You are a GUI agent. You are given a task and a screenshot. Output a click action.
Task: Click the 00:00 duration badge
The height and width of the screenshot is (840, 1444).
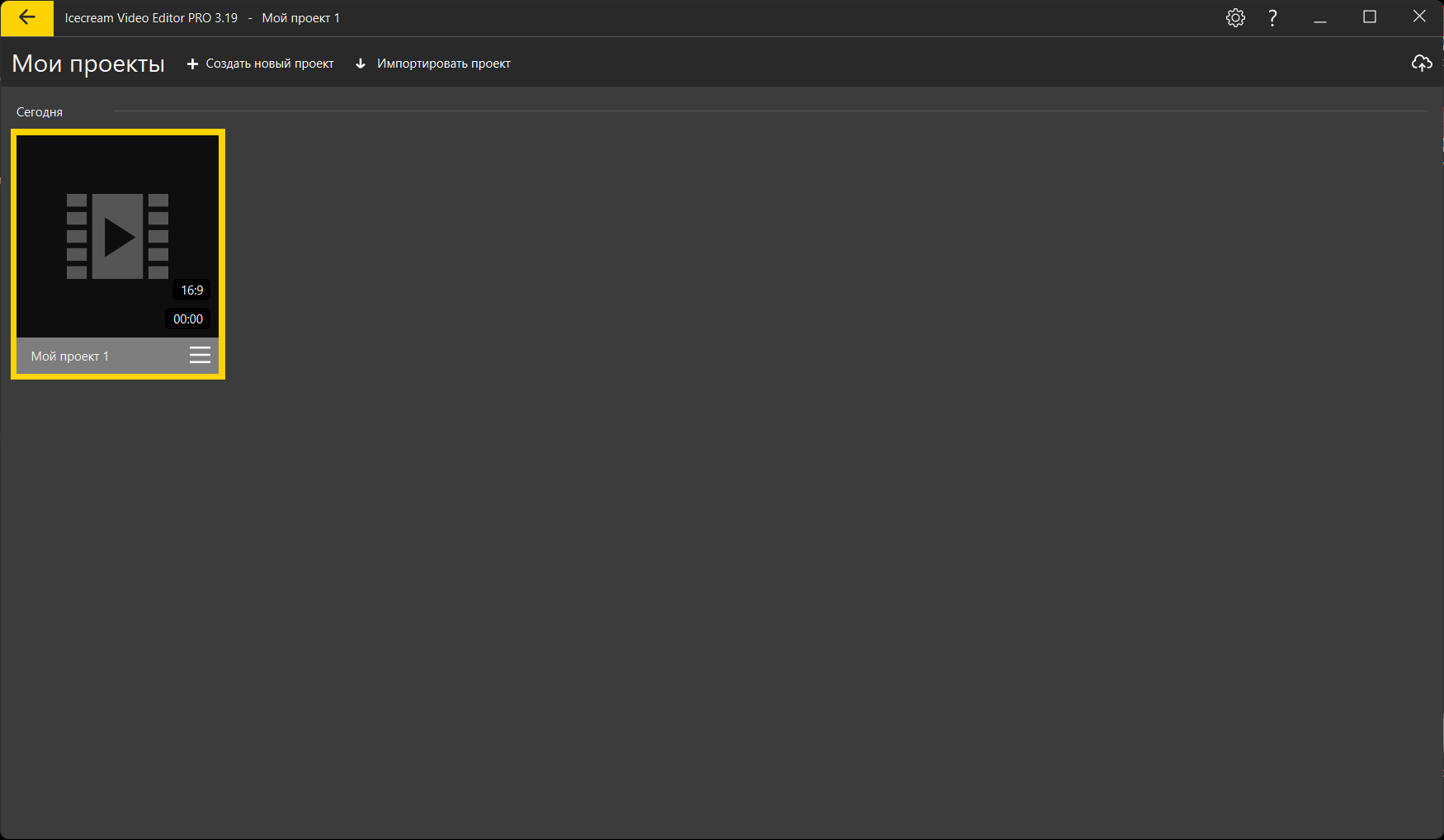[188, 319]
